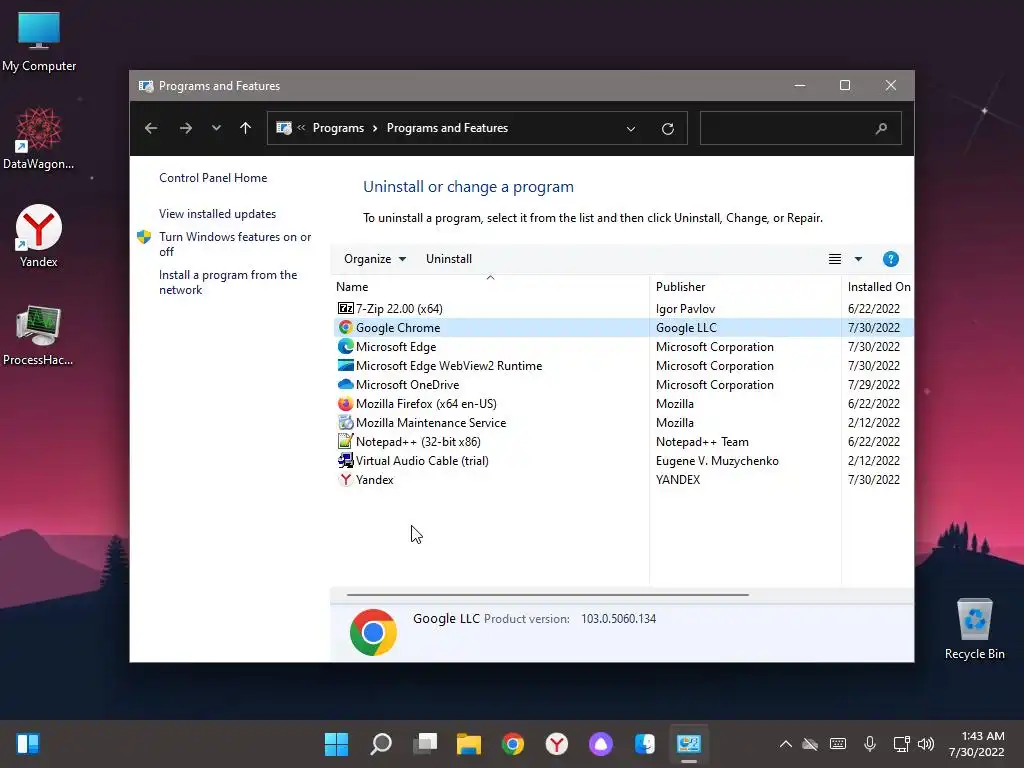Show hidden tray icons chevron

786,743
